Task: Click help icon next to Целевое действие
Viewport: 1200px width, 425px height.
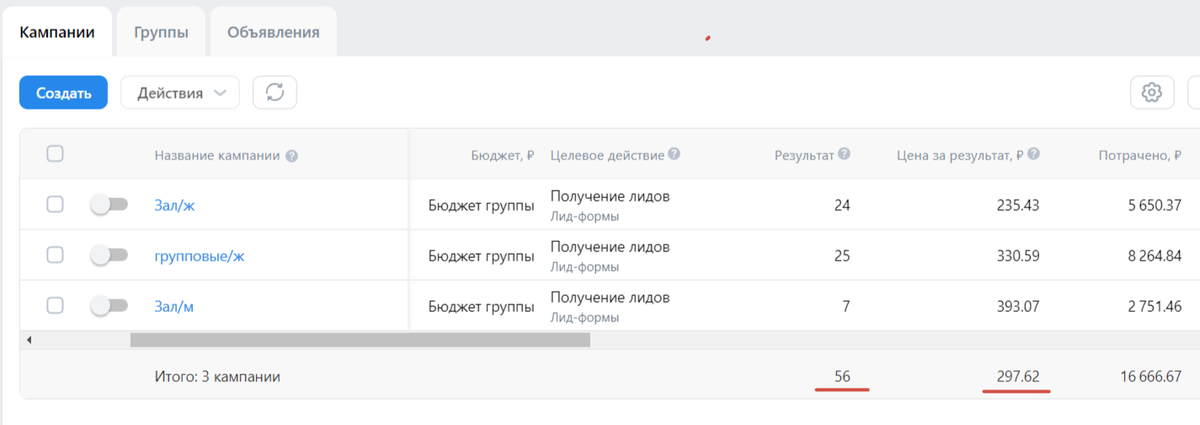Action: (x=674, y=155)
